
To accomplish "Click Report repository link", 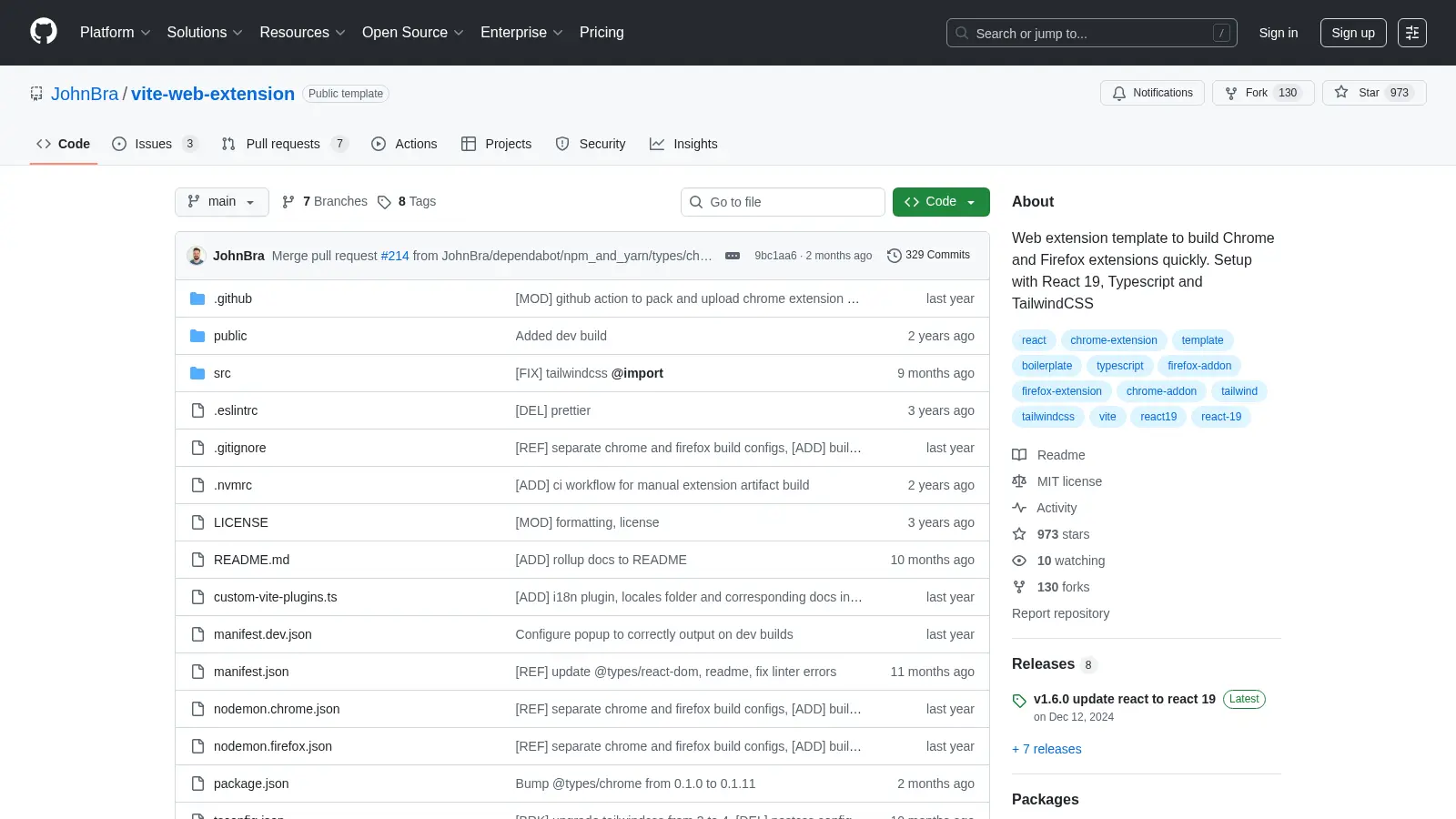I will coord(1060,613).
